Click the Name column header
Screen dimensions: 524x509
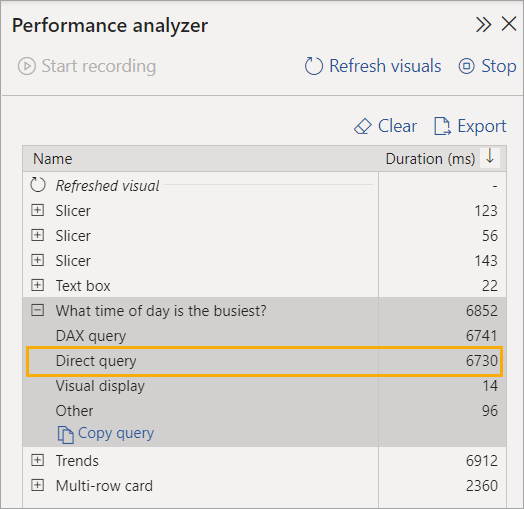(x=52, y=159)
